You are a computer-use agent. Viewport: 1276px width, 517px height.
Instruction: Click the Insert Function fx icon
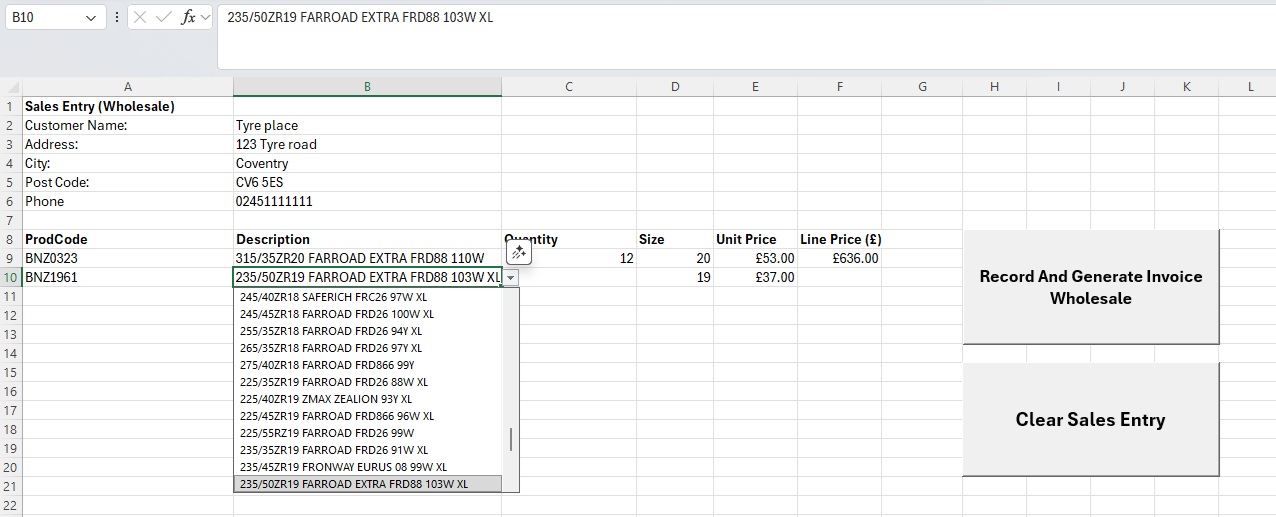(x=187, y=18)
